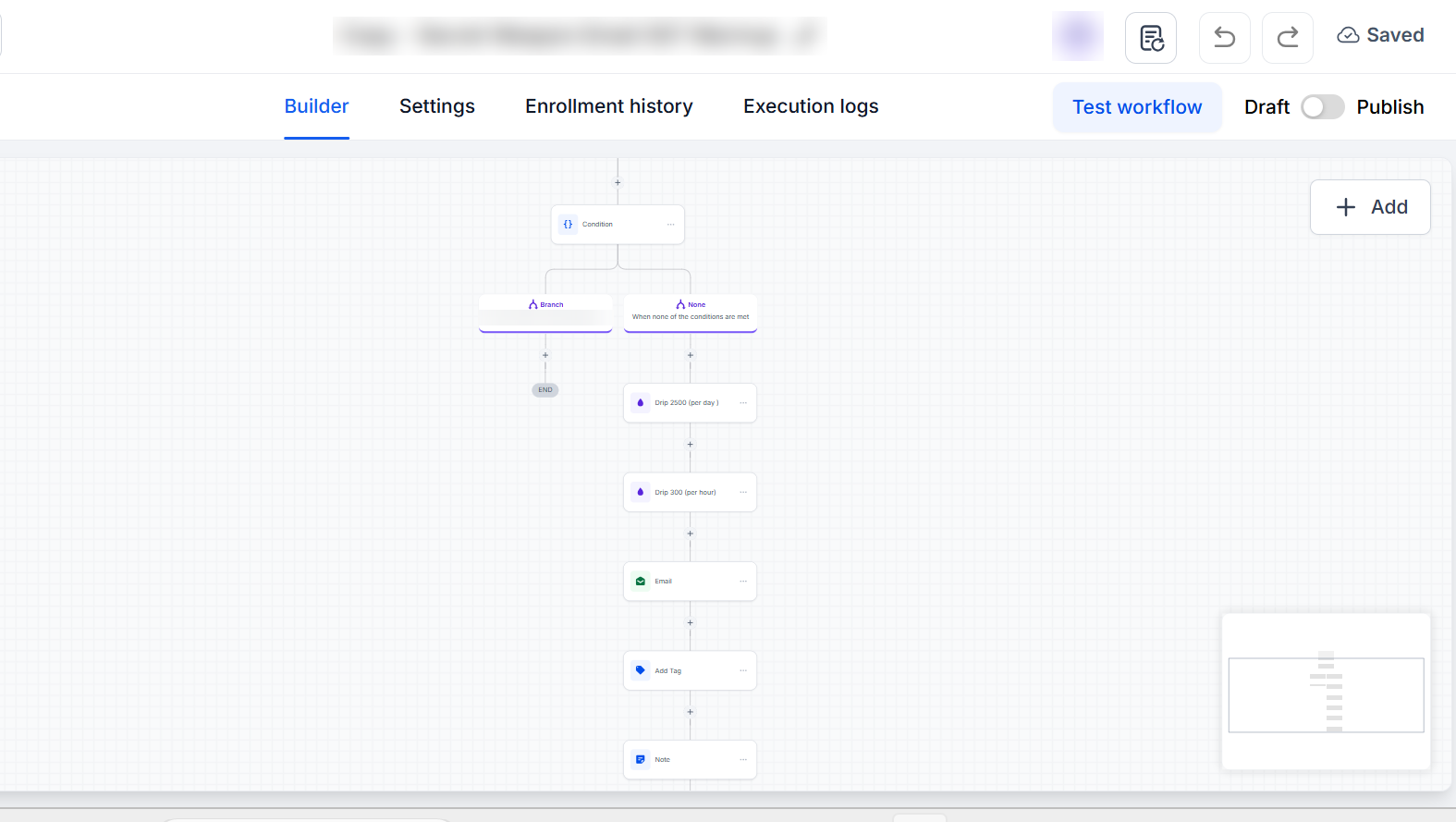The image size is (1456, 822).
Task: View the Enrollment history tab
Action: coord(609,106)
